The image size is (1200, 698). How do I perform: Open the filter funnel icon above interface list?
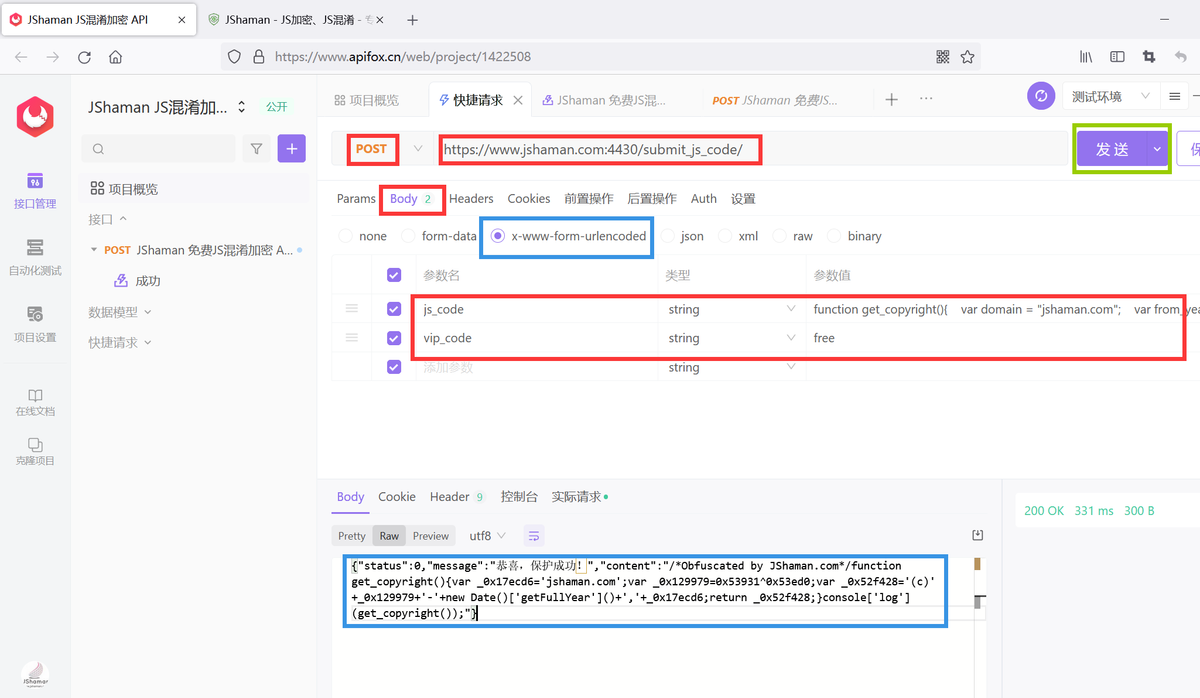click(258, 148)
